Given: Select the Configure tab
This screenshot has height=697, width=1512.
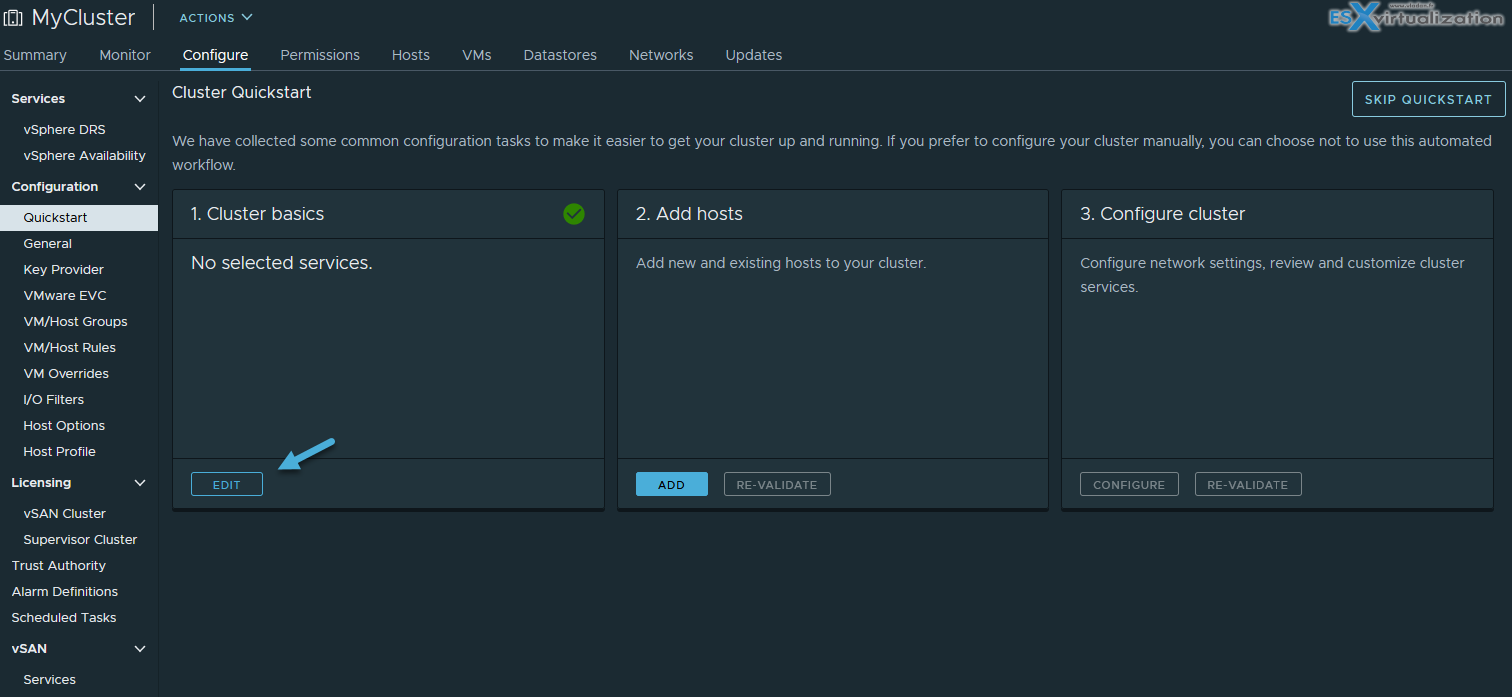Looking at the screenshot, I should (x=215, y=55).
